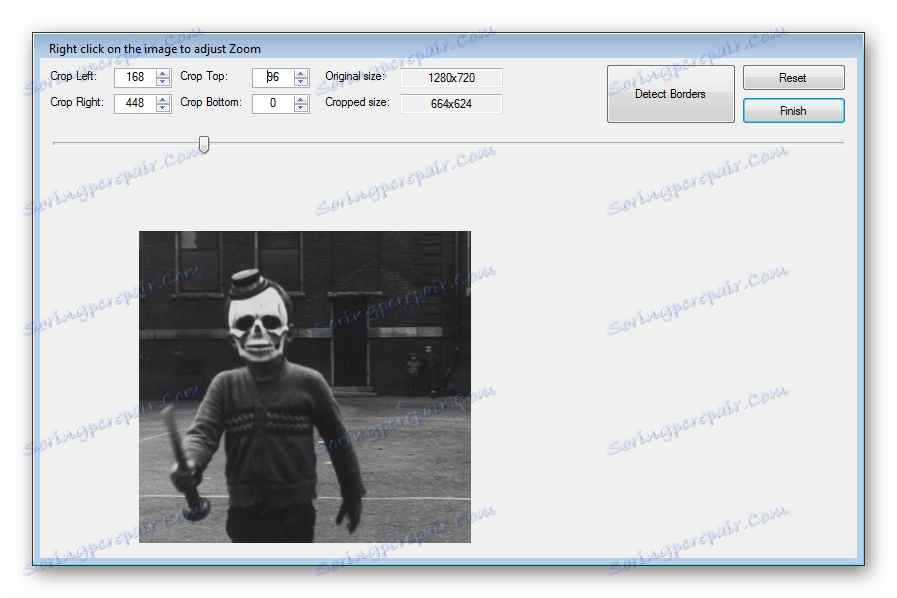Click the Crop Left label
The height and width of the screenshot is (598, 897).
74,76
